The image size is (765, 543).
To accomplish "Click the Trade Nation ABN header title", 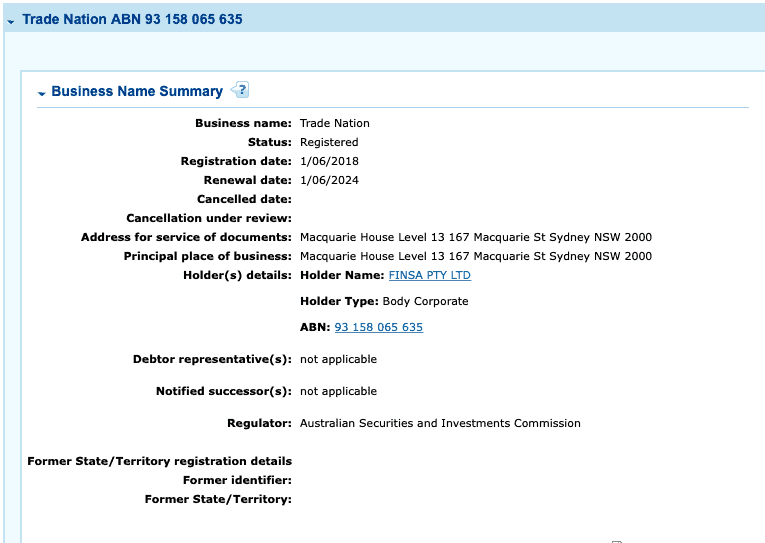I will [132, 19].
